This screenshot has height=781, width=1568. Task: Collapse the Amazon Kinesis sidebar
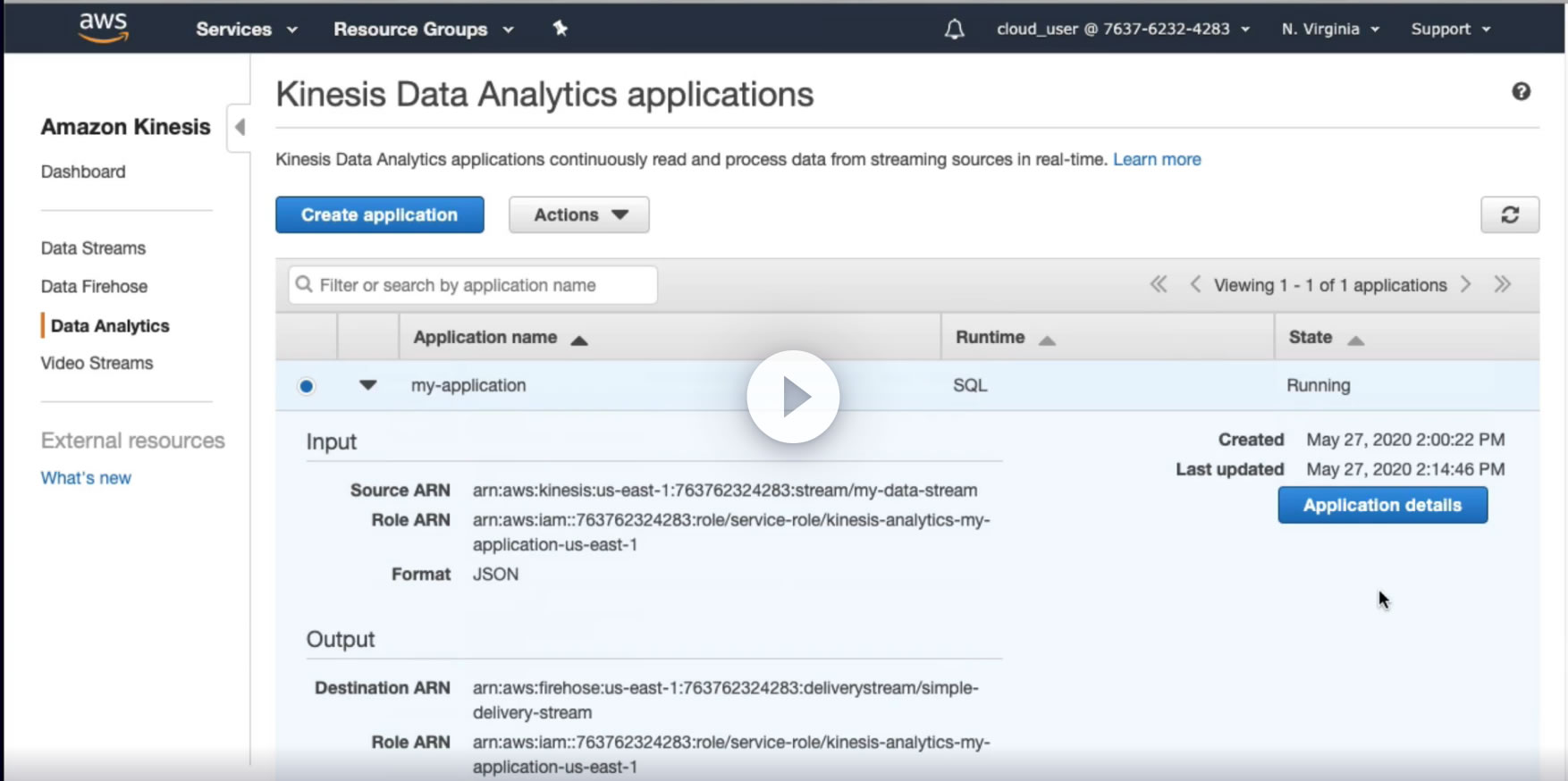point(239,128)
